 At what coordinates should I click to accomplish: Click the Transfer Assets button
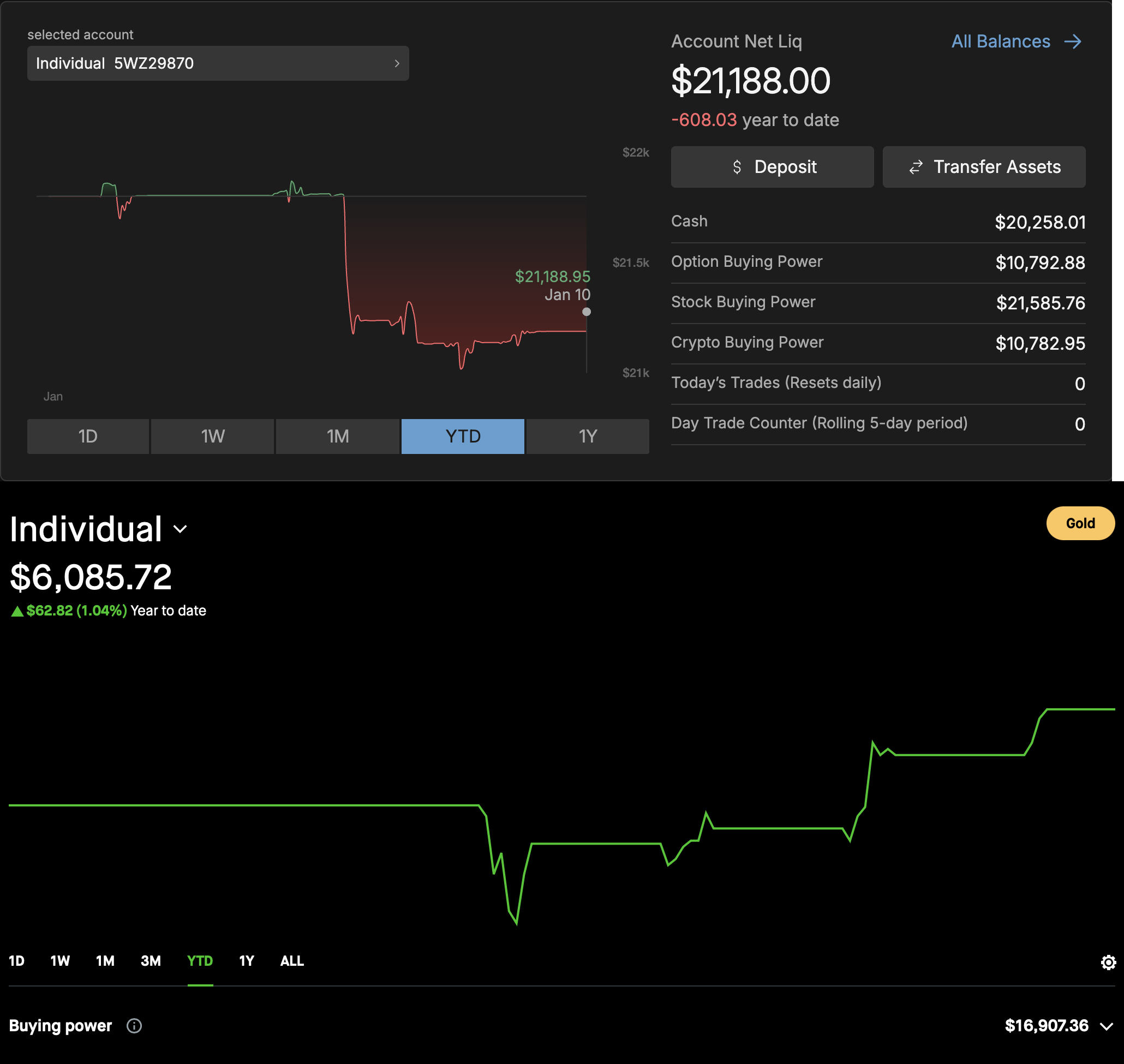tap(984, 167)
